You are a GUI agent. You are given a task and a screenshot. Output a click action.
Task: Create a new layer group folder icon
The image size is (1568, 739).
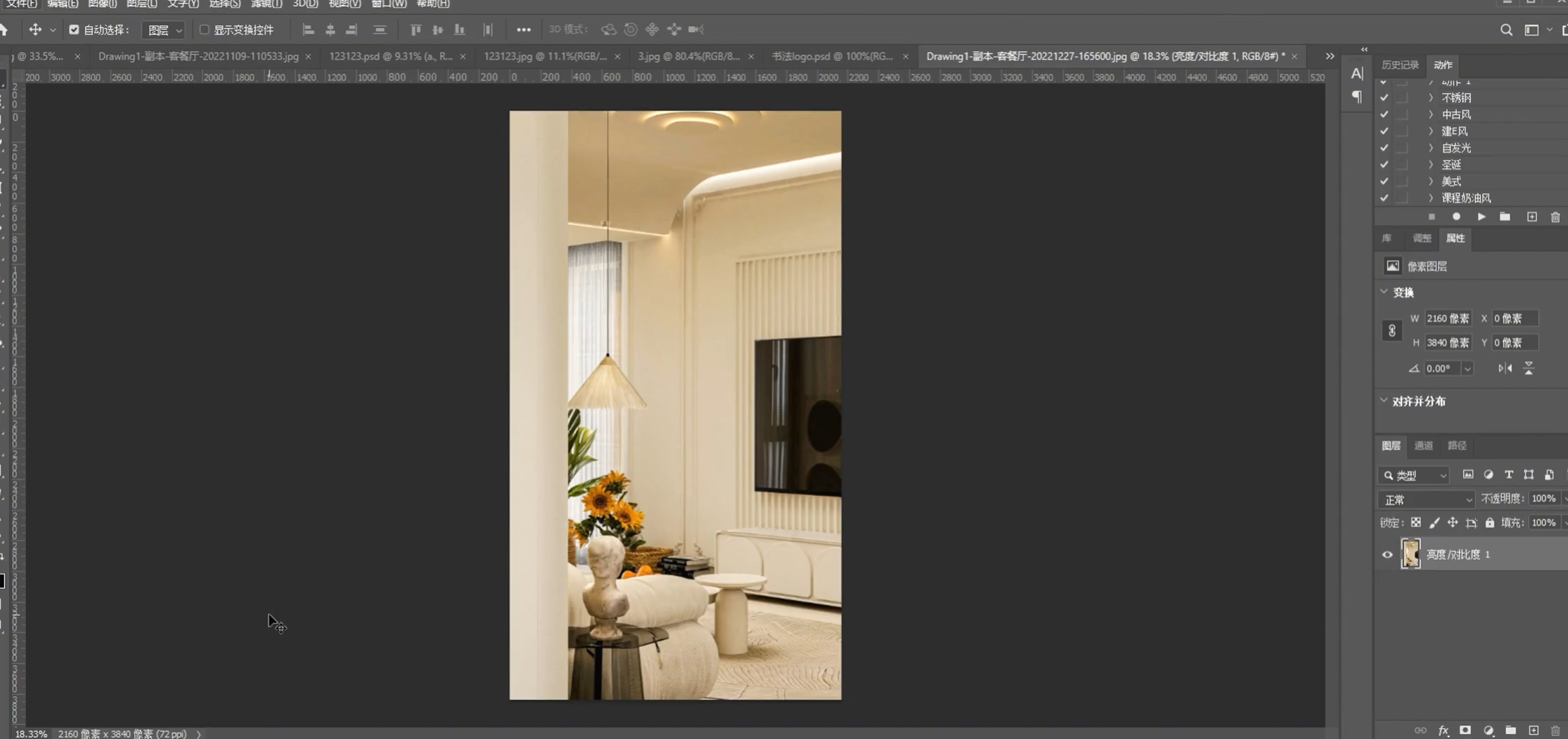tap(1511, 731)
